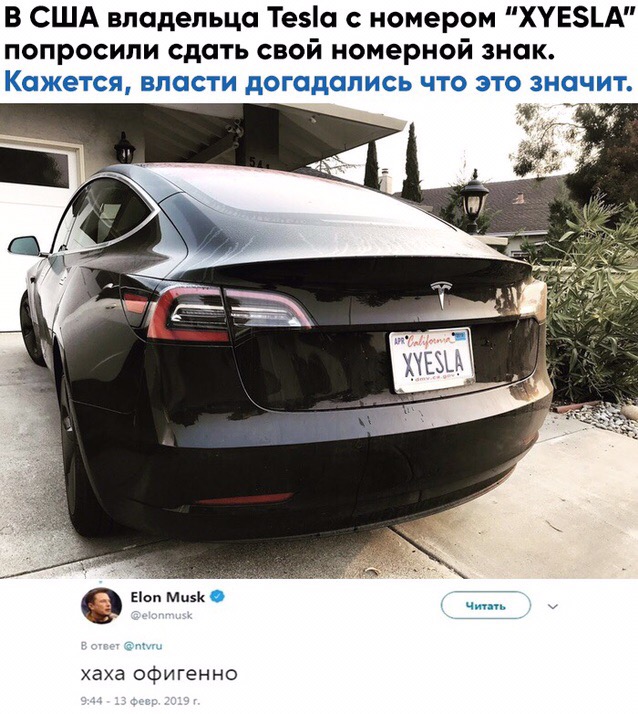Image resolution: width=638 pixels, height=714 pixels.
Task: Open the tweet options chevron menu
Action: 552,607
